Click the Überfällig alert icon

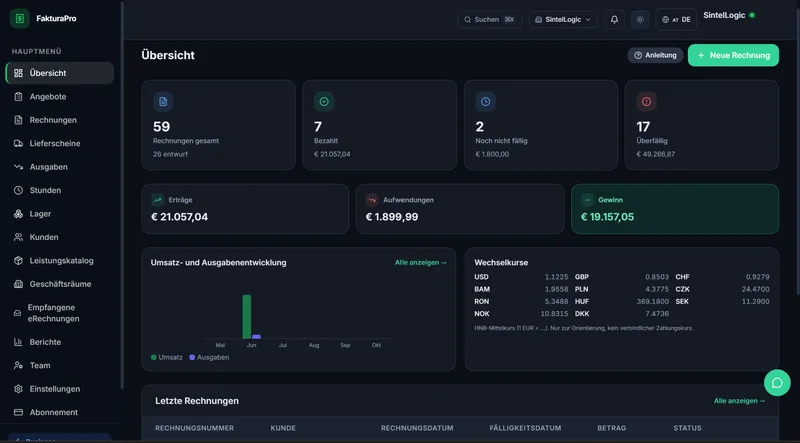point(646,102)
